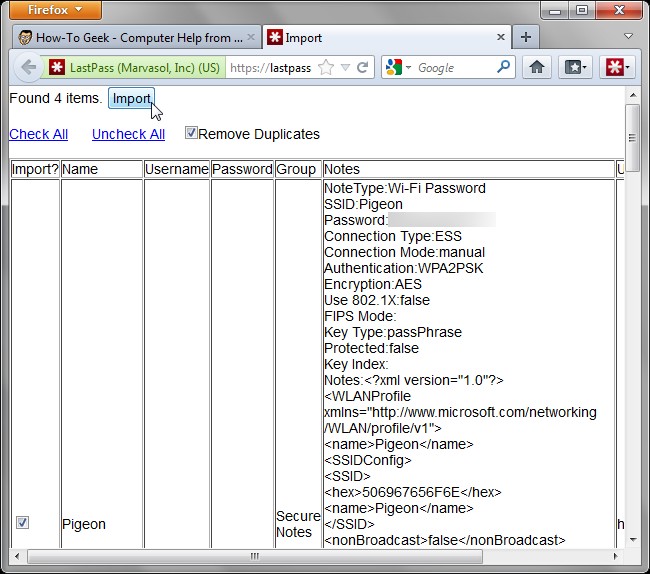Reload the page with the refresh icon

click(x=363, y=67)
